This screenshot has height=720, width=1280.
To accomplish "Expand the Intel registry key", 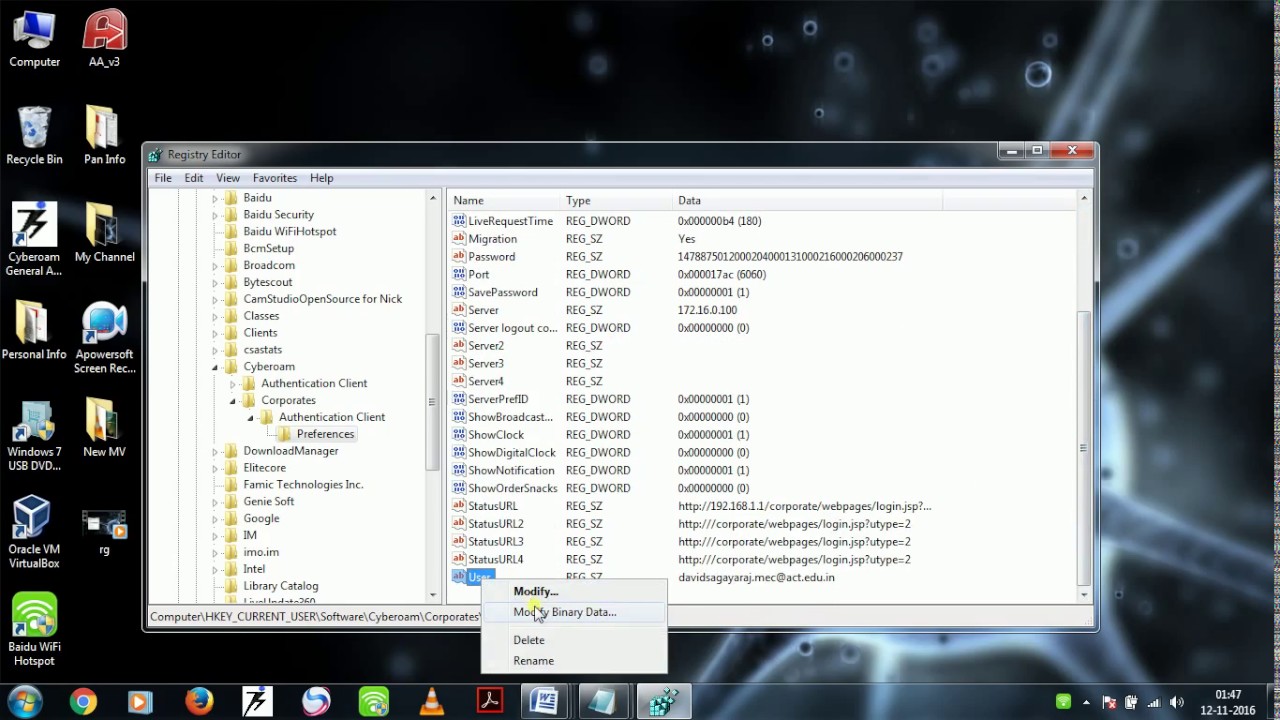I will pos(215,570).
